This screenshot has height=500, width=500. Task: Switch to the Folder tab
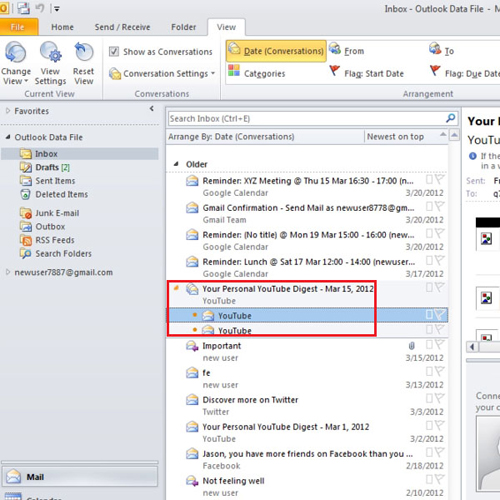(x=184, y=27)
